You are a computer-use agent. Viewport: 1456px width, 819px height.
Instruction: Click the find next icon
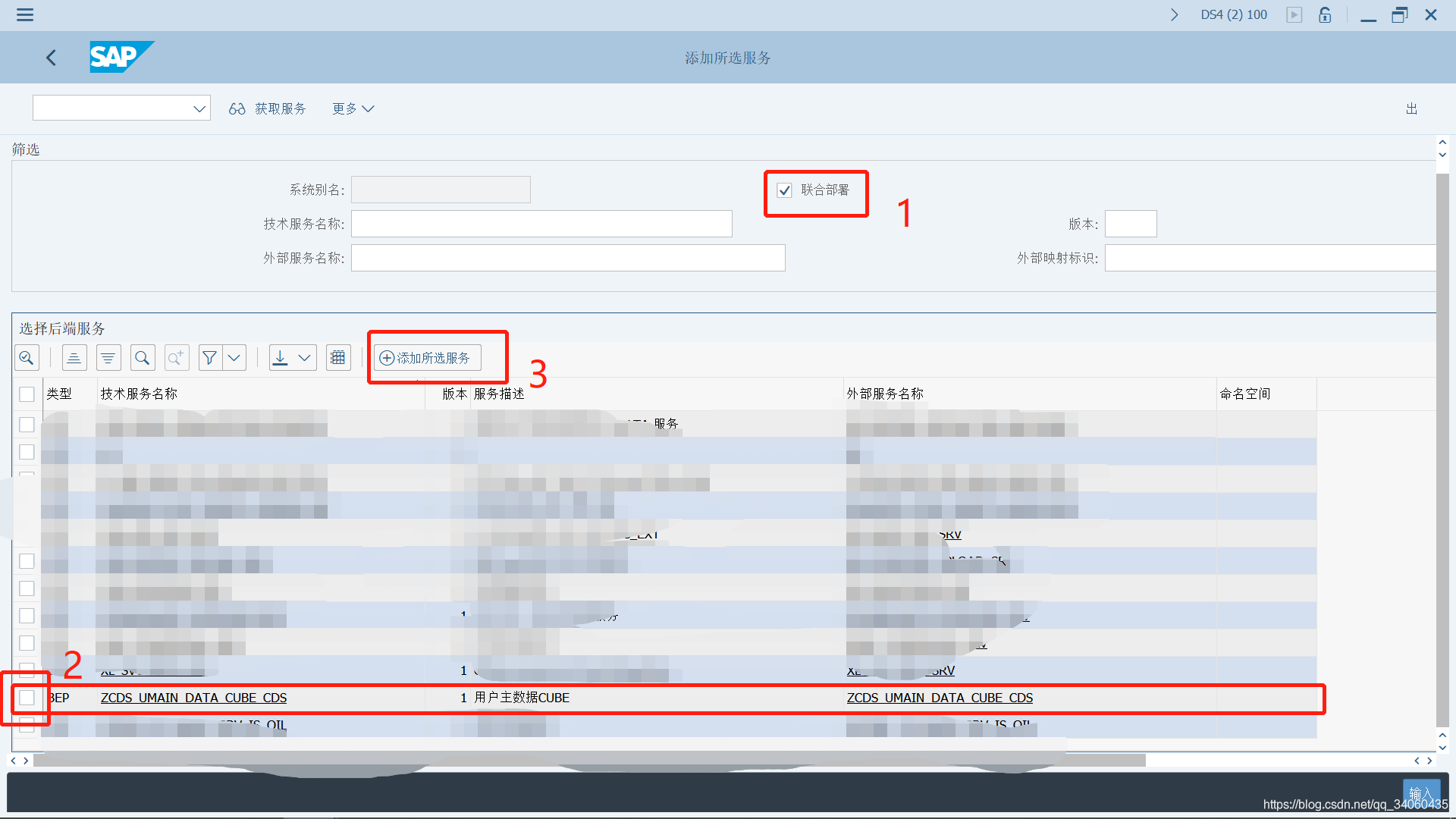tap(176, 358)
